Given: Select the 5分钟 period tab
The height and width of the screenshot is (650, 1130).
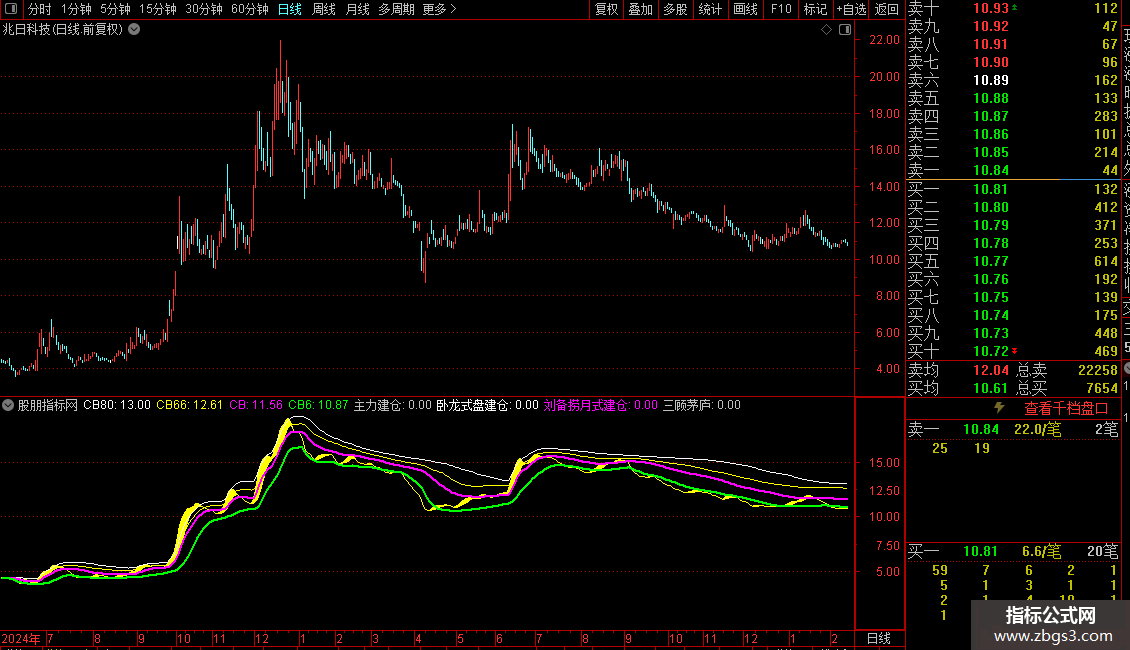Looking at the screenshot, I should (x=115, y=10).
